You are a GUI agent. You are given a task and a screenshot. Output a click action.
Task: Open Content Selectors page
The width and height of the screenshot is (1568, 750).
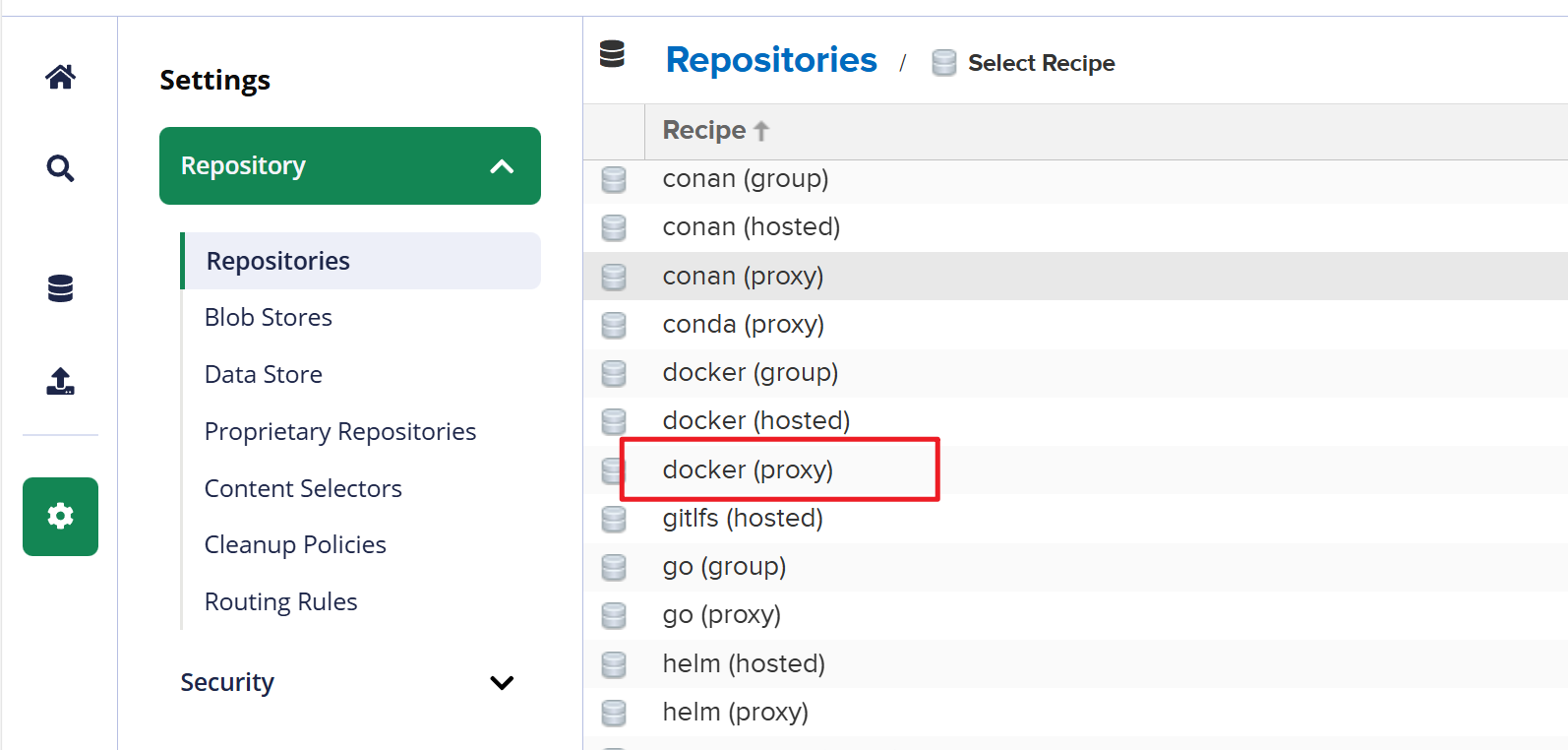(x=303, y=488)
